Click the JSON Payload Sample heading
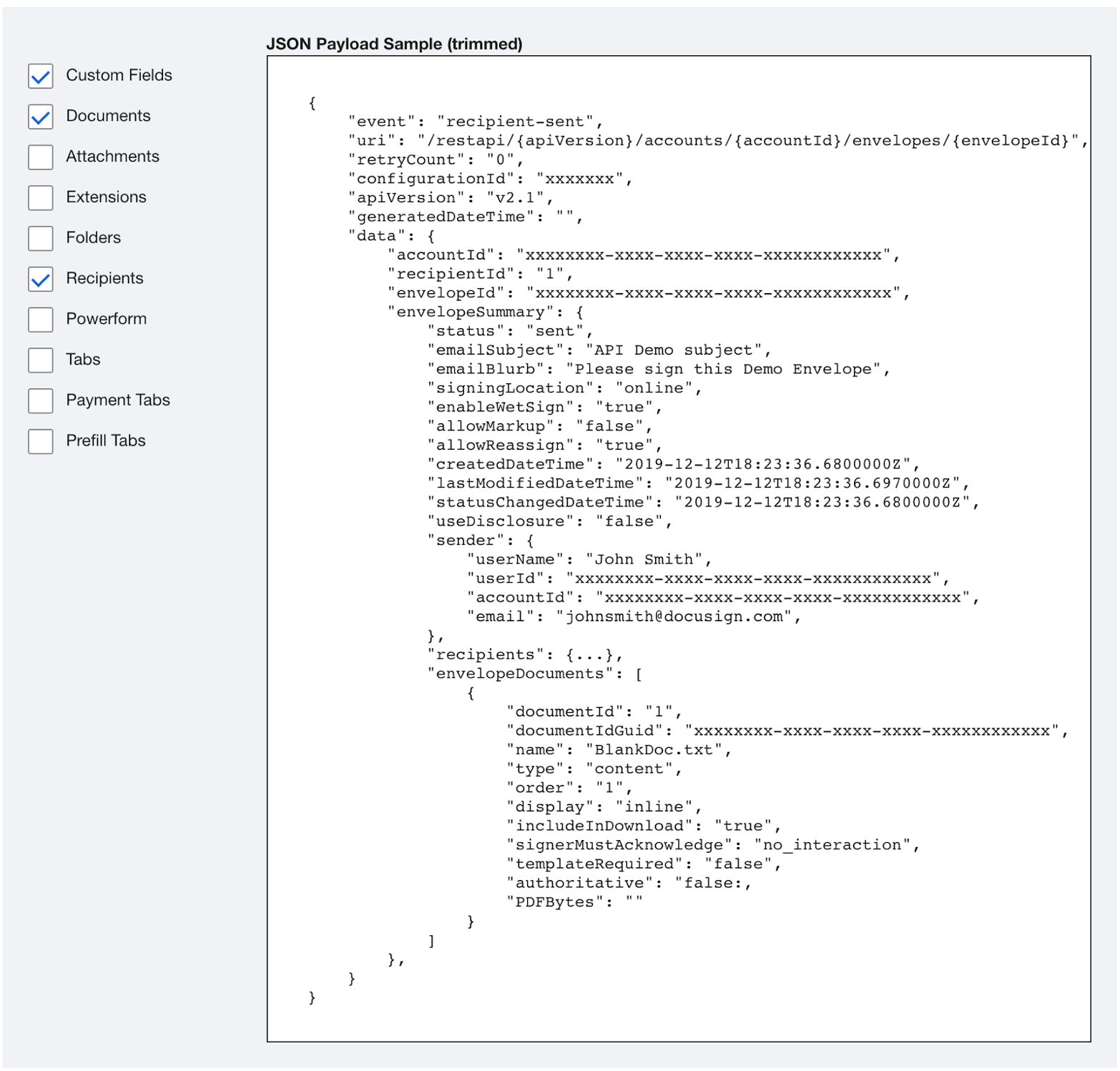 394,44
